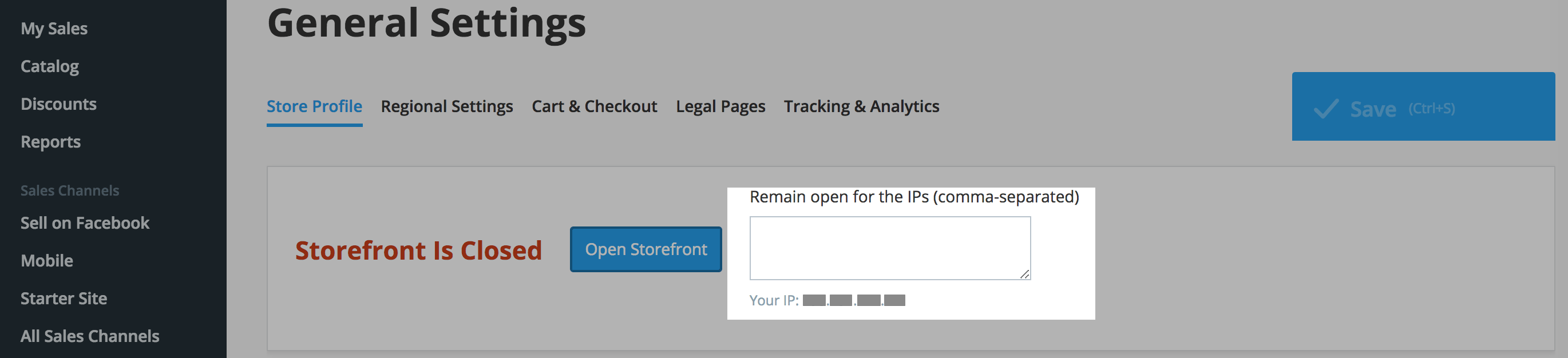Go to Discounts in the sidebar
This screenshot has width=1568, height=358.
pyautogui.click(x=58, y=104)
